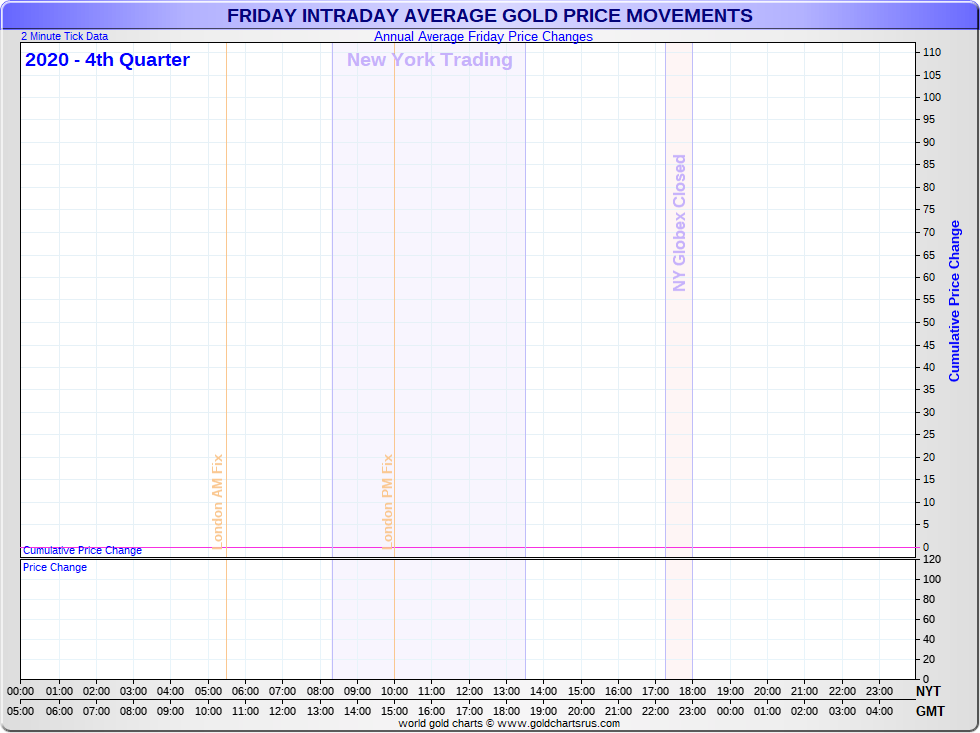Viewport: 980px width, 733px height.
Task: Click the 'New York Trading' session label
Action: coord(429,60)
